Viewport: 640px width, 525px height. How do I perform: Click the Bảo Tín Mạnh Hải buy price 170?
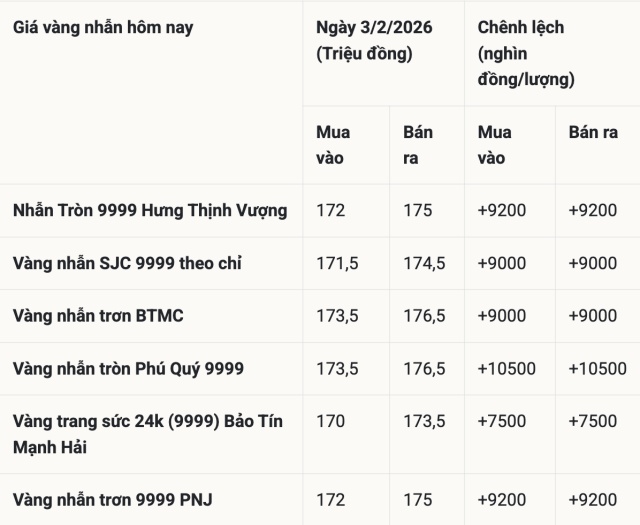pyautogui.click(x=330, y=421)
